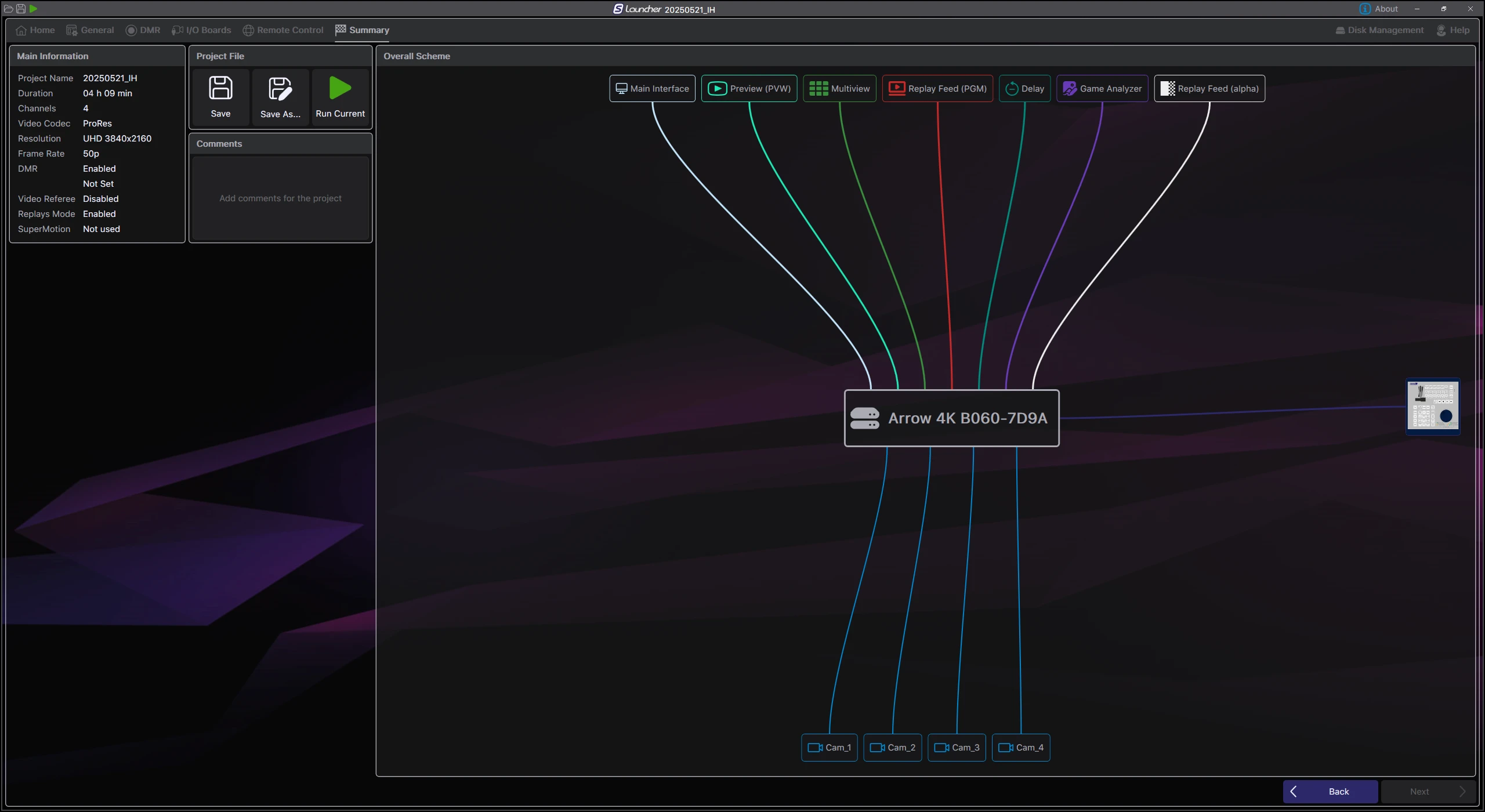The height and width of the screenshot is (812, 1485).
Task: Select the Replay Feed (PGM) node
Action: (x=937, y=89)
